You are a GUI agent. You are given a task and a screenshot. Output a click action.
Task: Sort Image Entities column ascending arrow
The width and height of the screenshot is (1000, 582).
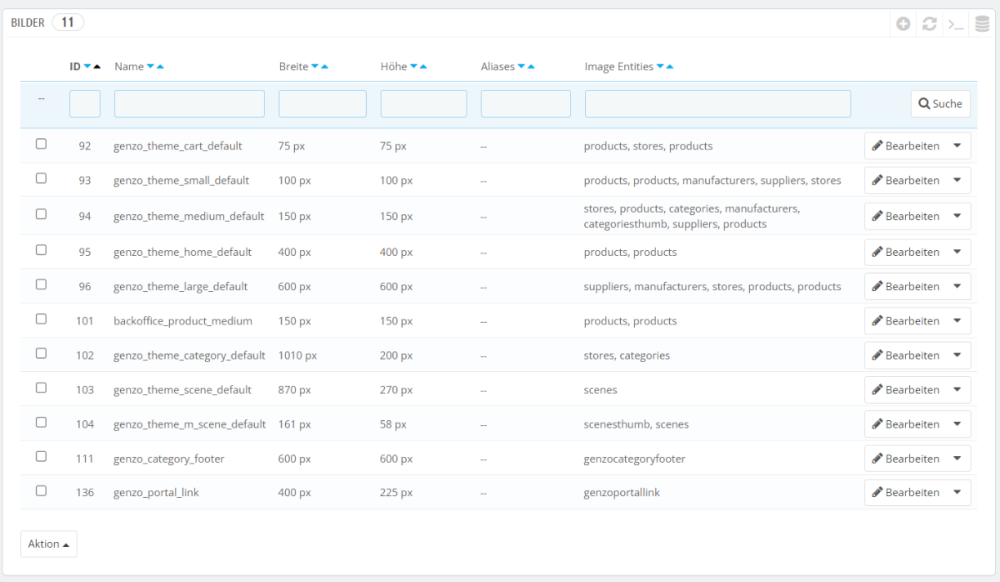click(x=669, y=67)
